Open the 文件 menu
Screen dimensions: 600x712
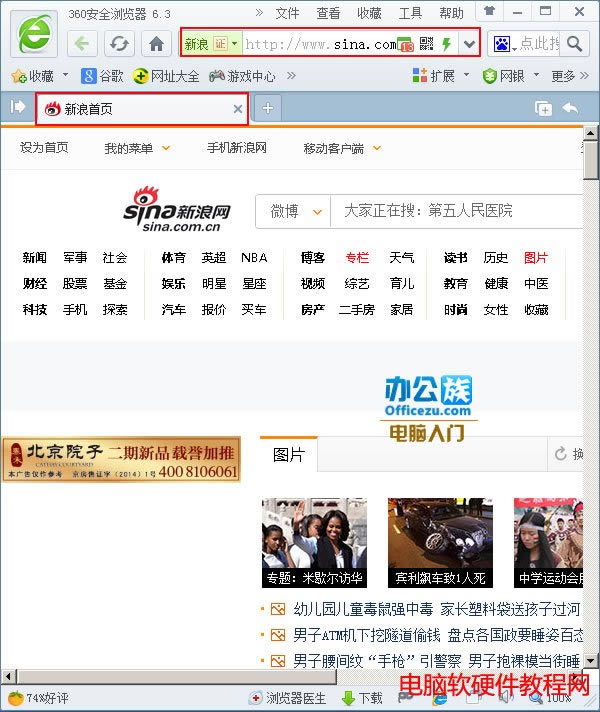pos(288,13)
